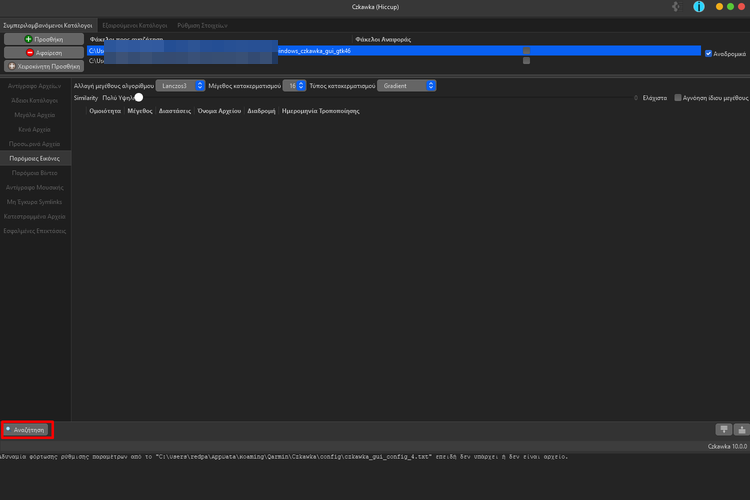Open the Lanczos3 resize algorithm dropdown

pyautogui.click(x=182, y=86)
